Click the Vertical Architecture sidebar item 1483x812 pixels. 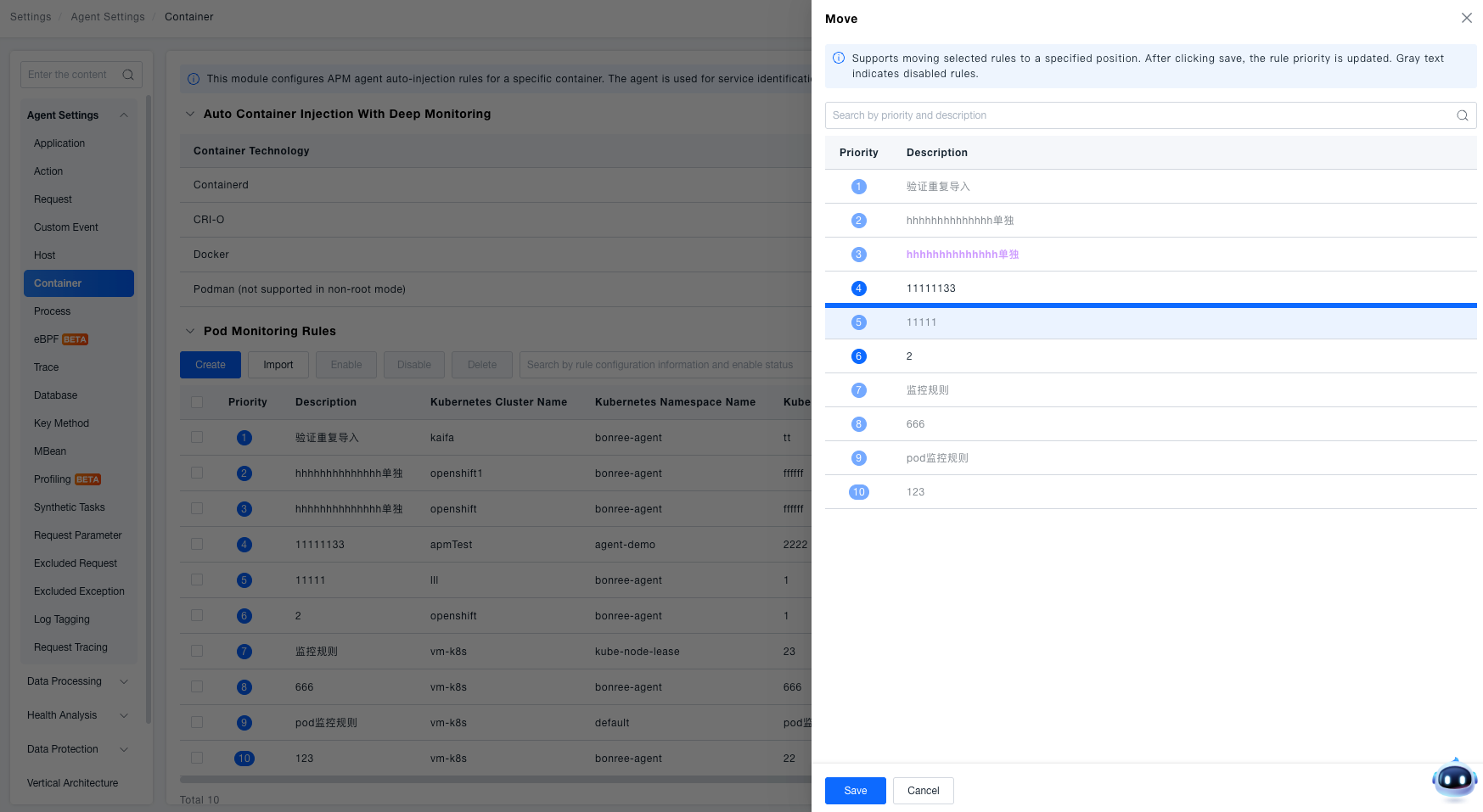73,783
